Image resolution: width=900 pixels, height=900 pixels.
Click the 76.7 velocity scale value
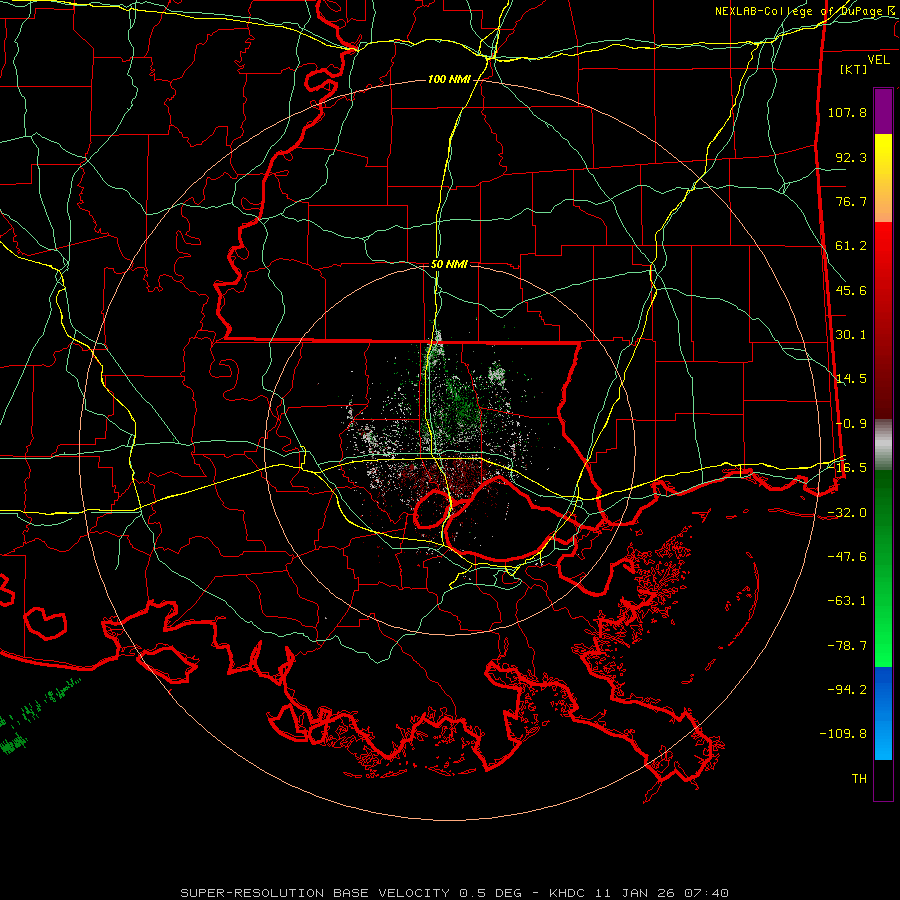click(x=851, y=201)
